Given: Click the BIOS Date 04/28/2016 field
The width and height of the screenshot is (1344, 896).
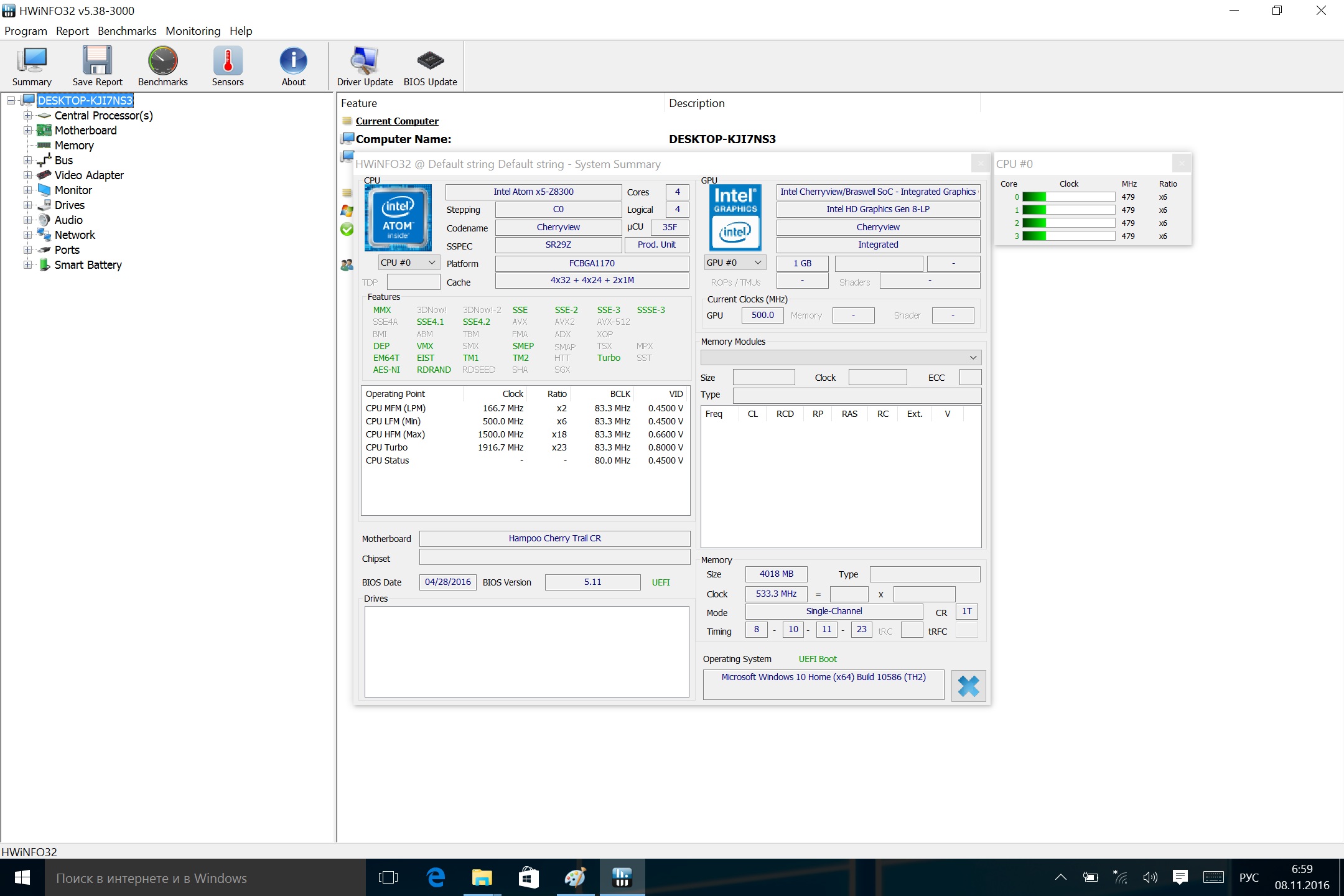Looking at the screenshot, I should coord(447,582).
